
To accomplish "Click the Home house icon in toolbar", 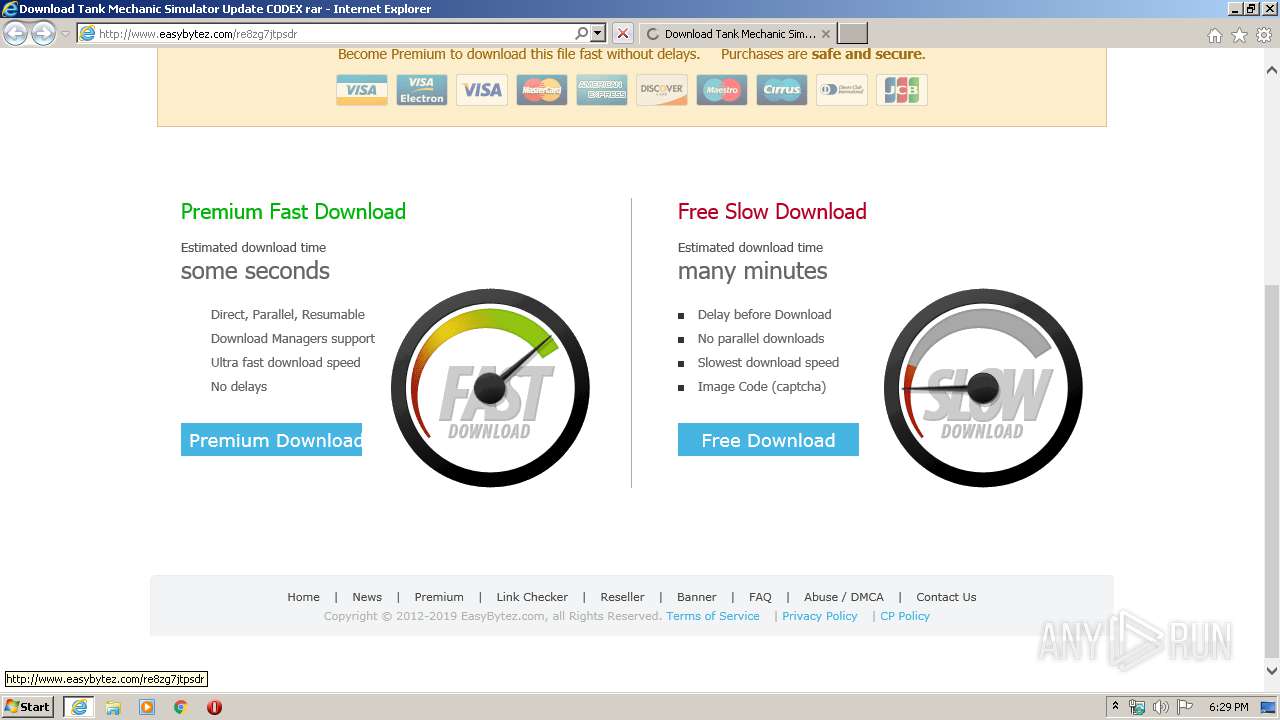I will coord(1214,35).
